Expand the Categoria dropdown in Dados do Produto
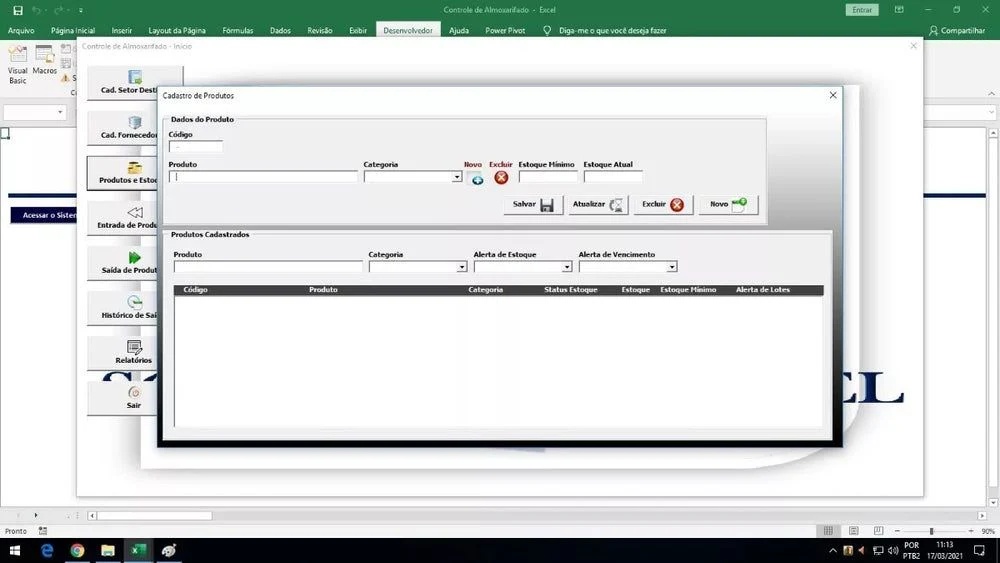1000x563 pixels. pos(457,177)
